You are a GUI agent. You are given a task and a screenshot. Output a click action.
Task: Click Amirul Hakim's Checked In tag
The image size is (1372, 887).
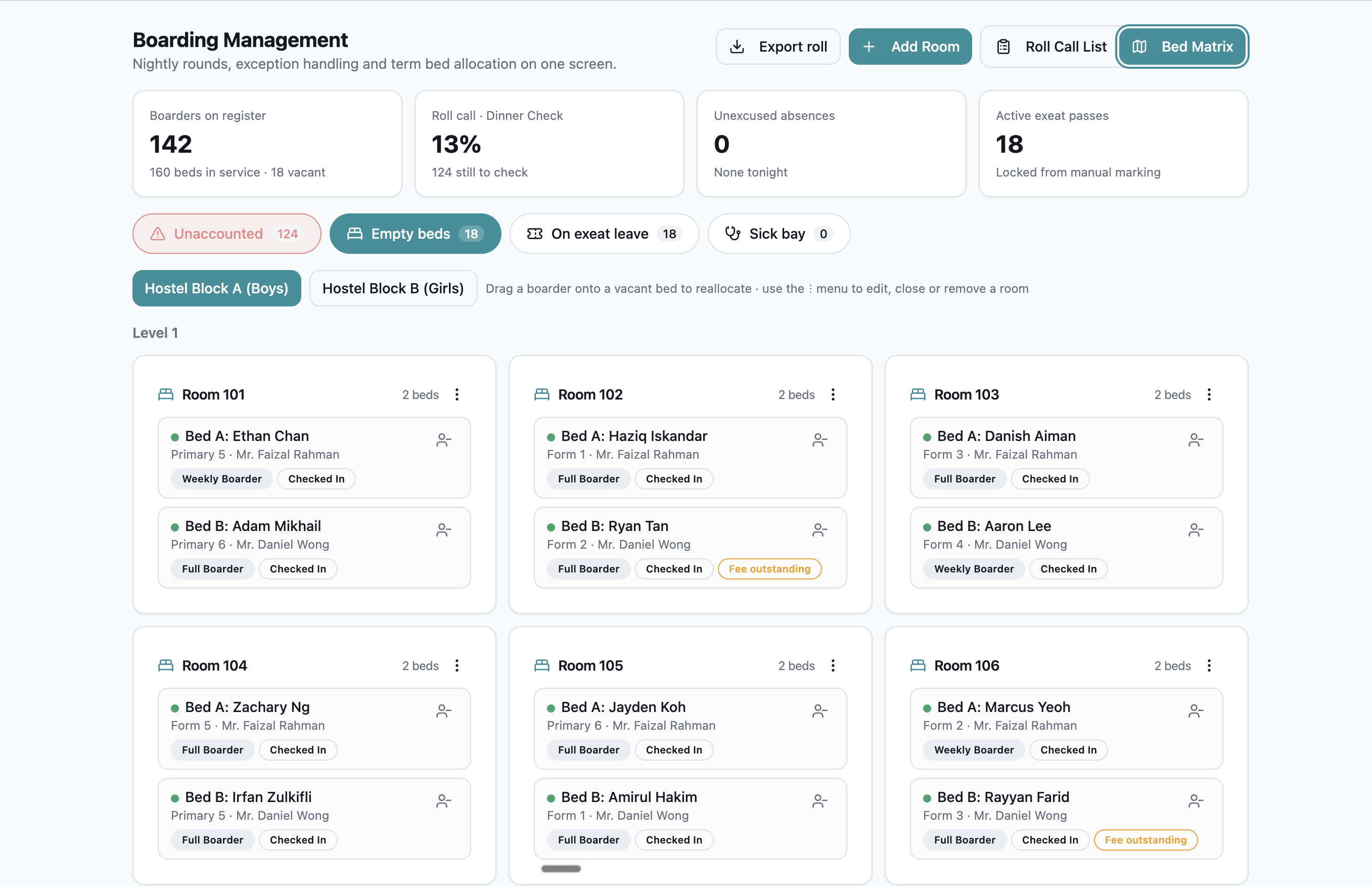pyautogui.click(x=674, y=840)
